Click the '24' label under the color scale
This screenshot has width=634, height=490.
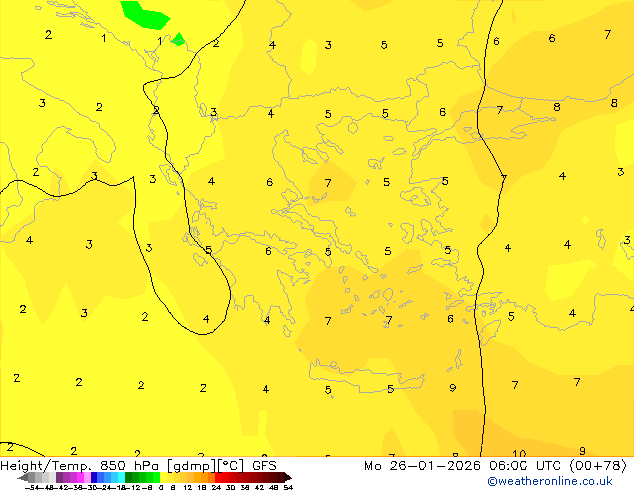coord(216,488)
